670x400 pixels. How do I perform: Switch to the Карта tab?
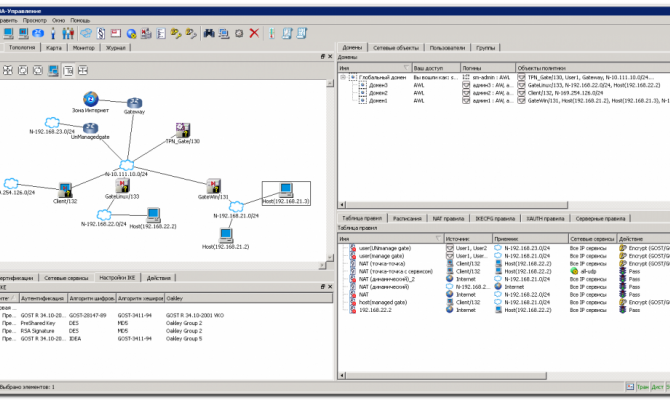pos(54,48)
